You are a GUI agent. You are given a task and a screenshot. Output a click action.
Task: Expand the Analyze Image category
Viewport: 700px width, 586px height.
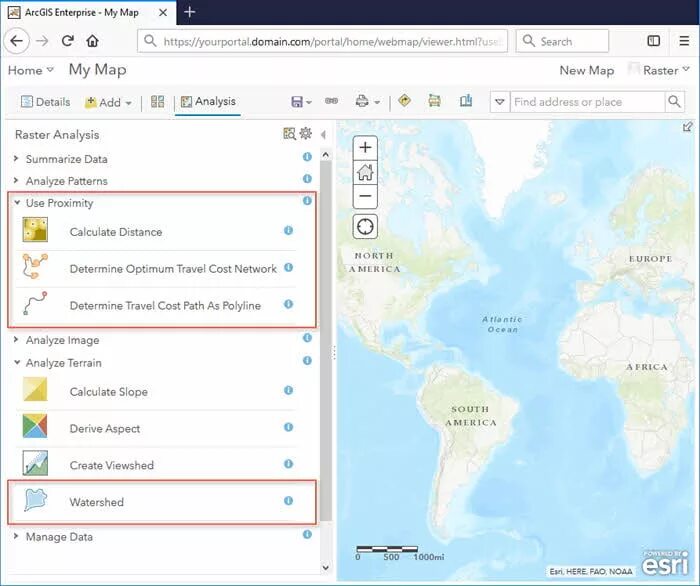16,340
